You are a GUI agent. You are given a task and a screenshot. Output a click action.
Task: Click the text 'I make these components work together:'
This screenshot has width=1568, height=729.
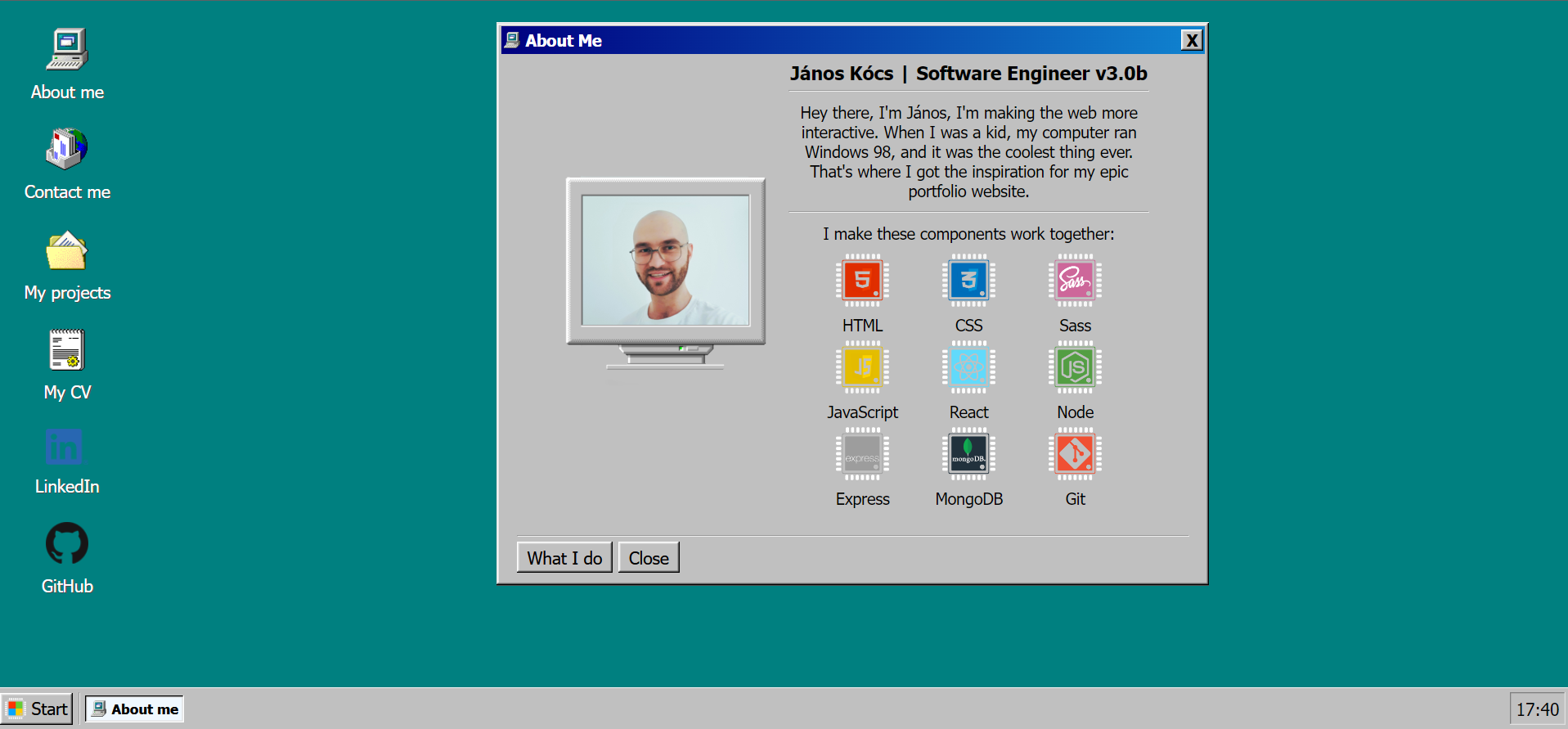click(x=968, y=234)
